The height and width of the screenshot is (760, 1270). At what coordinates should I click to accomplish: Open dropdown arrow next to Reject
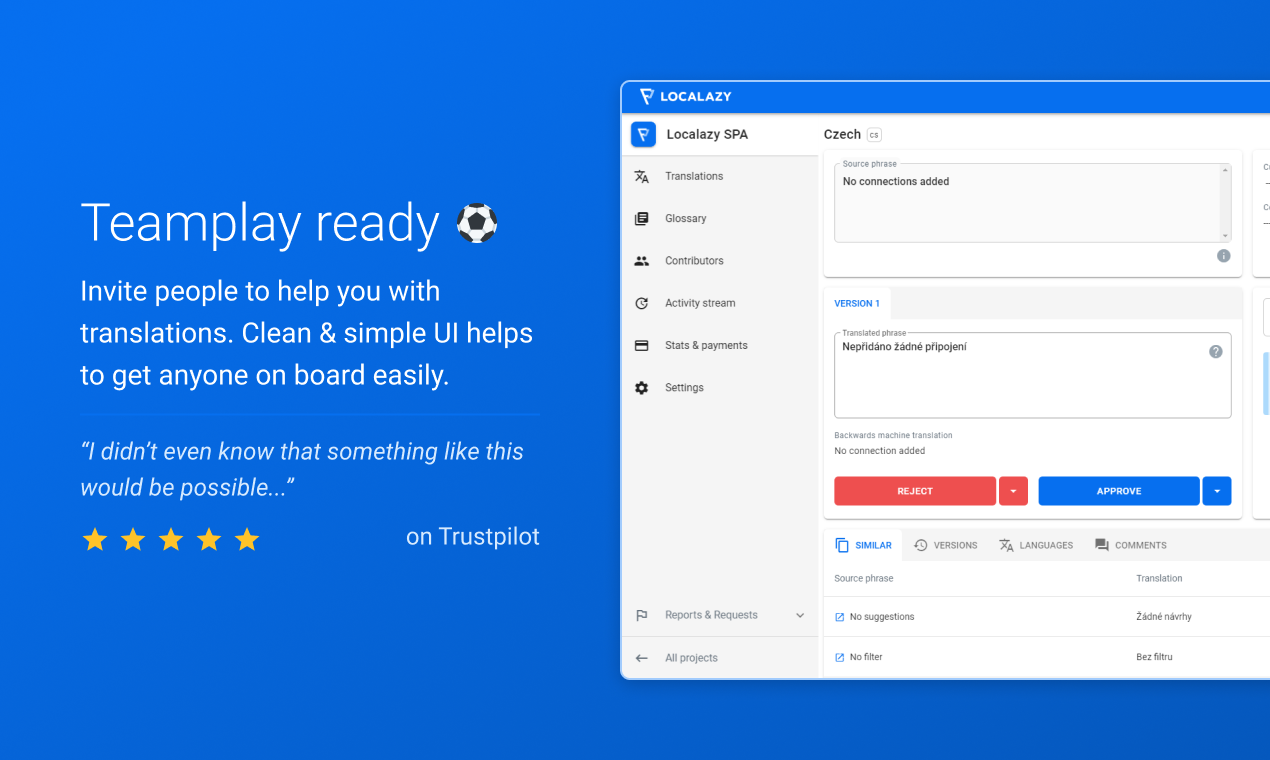tap(1013, 491)
